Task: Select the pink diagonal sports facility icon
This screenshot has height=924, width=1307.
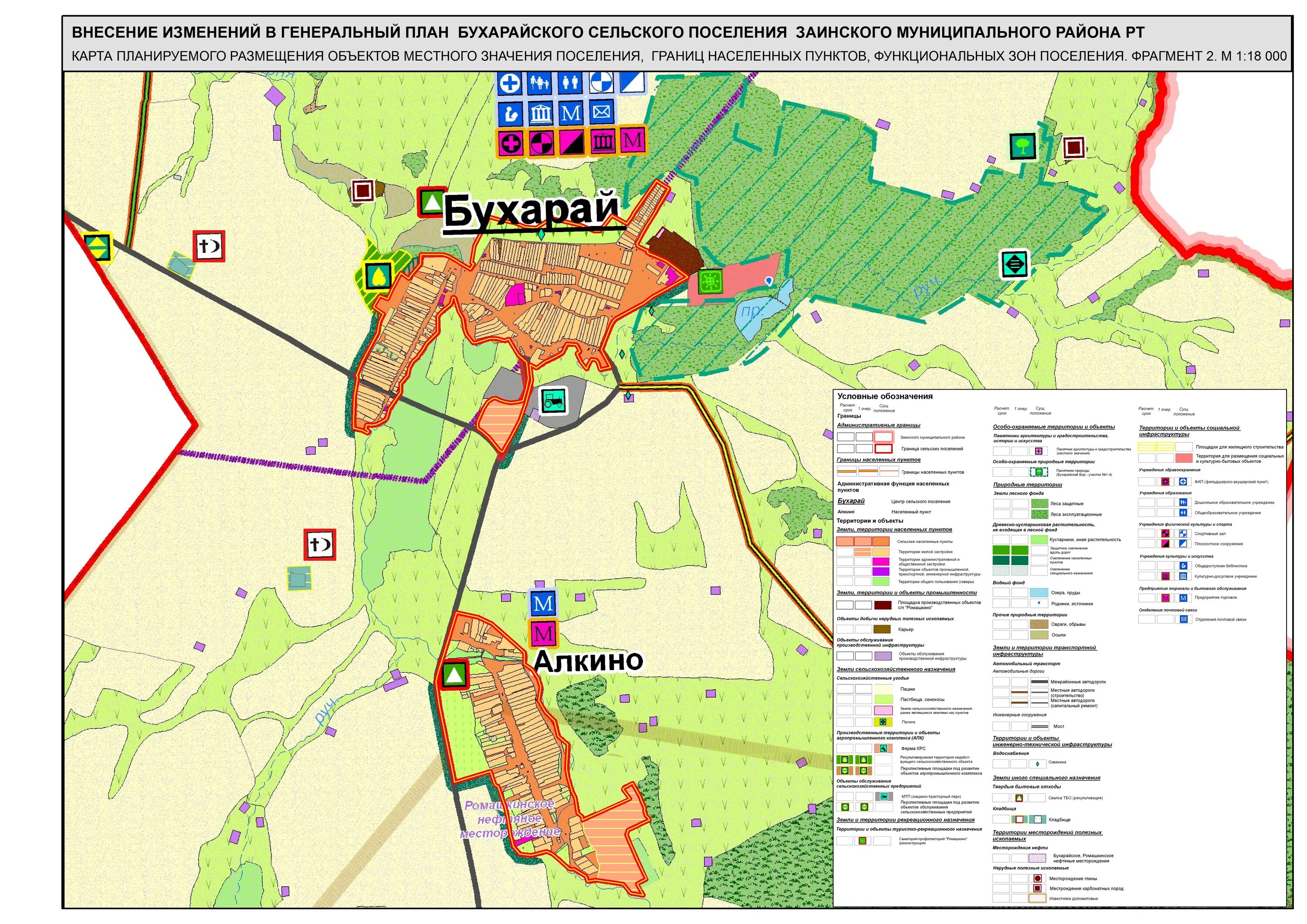Action: coord(571,143)
